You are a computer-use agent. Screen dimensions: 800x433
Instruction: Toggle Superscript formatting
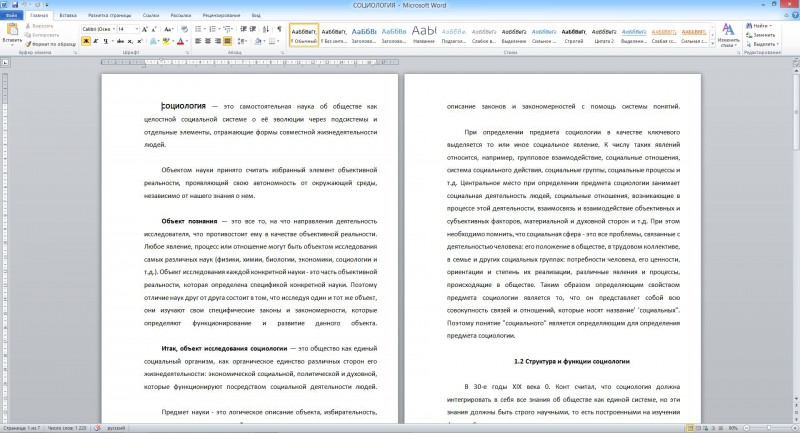coord(139,41)
